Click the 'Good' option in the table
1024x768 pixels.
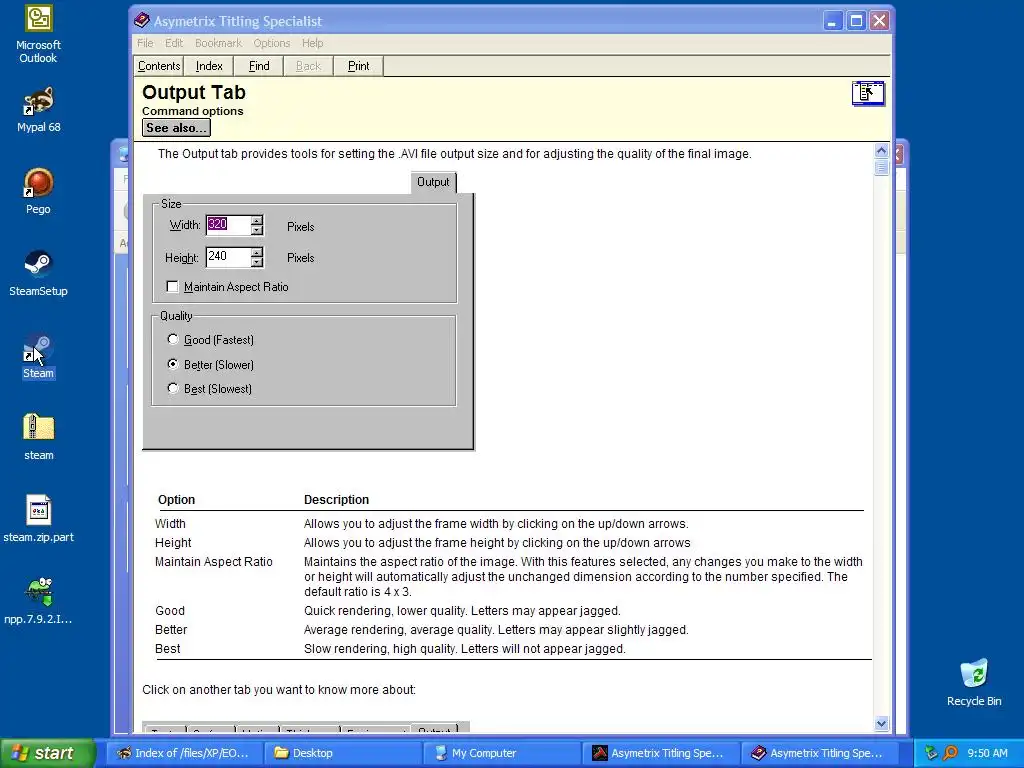pyautogui.click(x=170, y=611)
